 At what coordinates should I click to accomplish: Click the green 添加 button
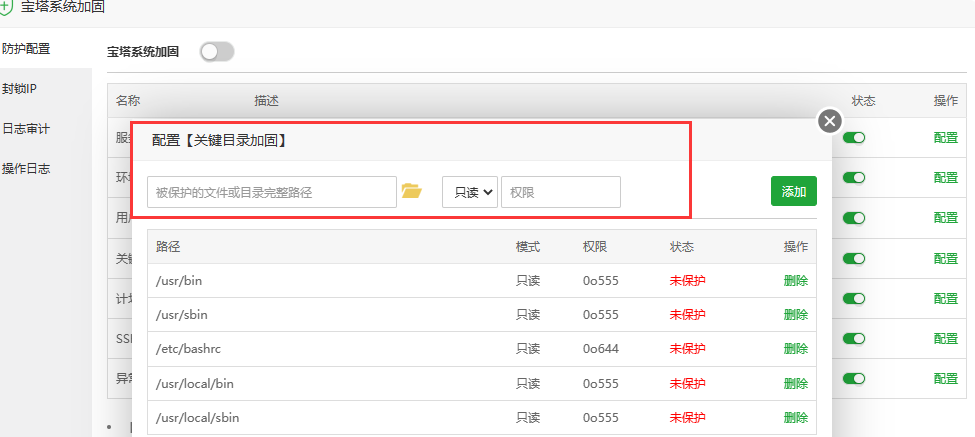click(793, 191)
